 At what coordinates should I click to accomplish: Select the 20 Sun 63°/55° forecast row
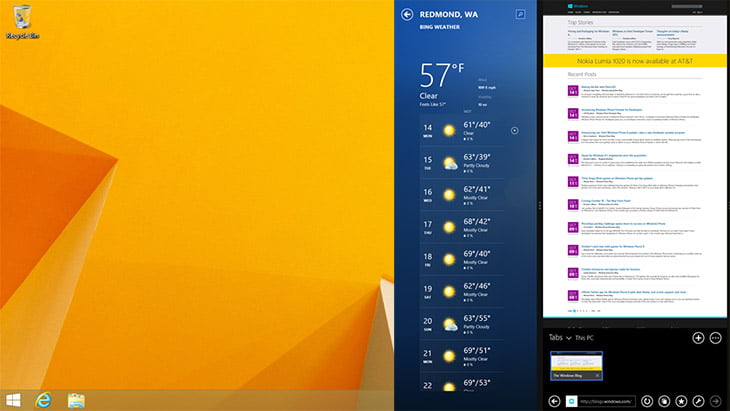pos(462,324)
